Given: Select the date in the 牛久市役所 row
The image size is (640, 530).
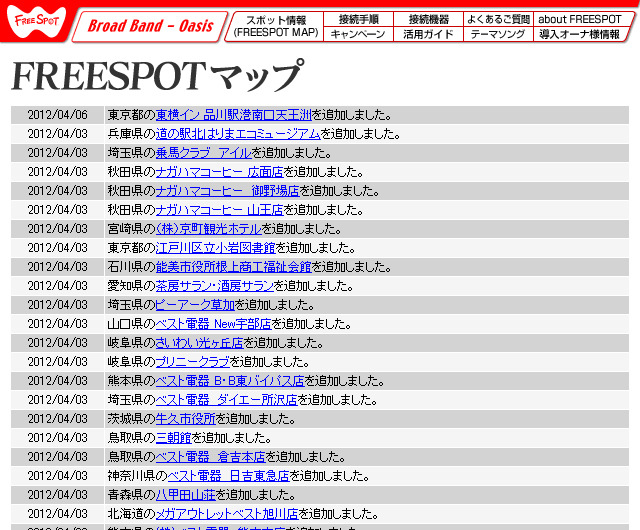Looking at the screenshot, I should (58, 419).
